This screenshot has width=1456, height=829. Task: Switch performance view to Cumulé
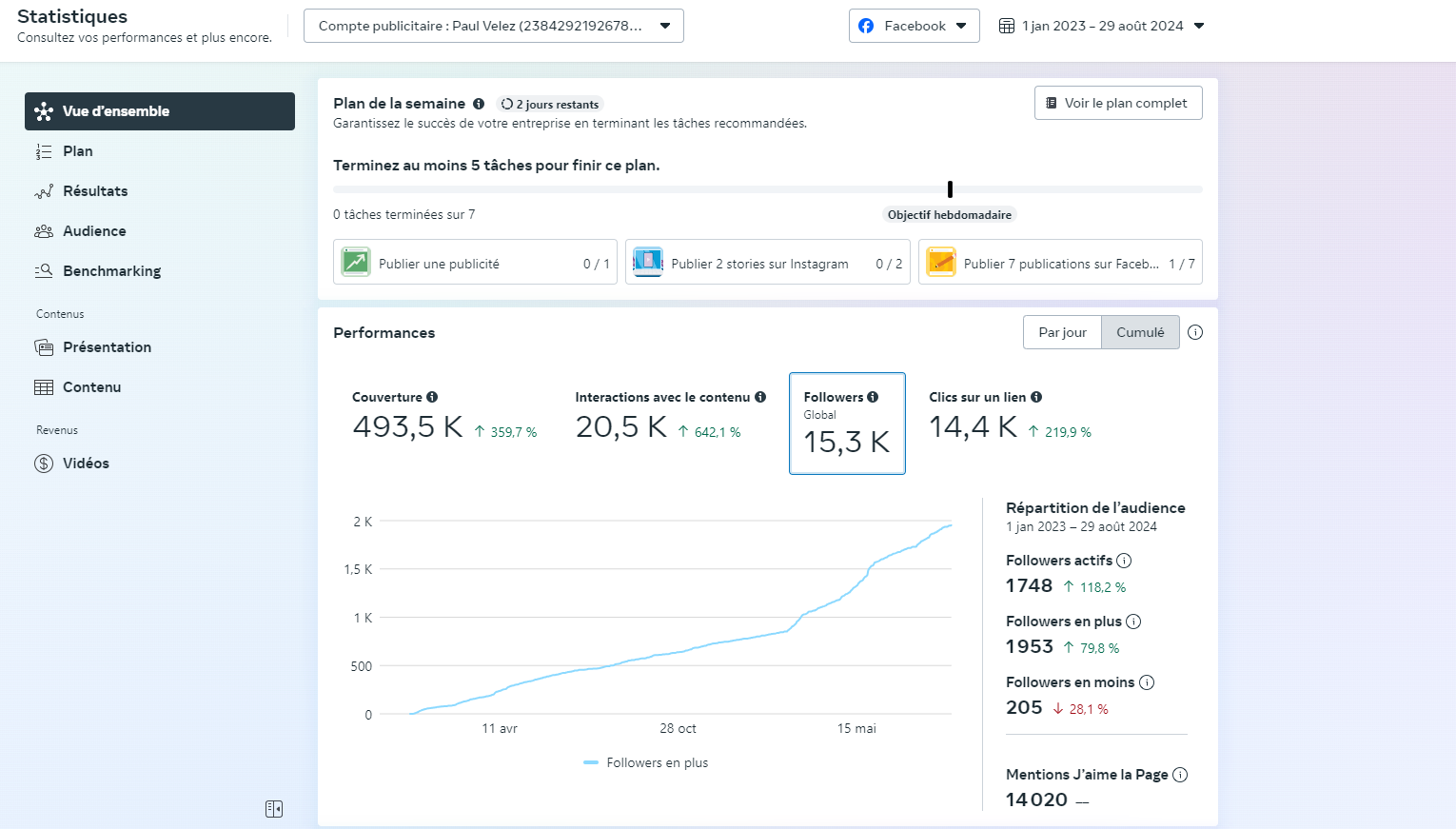(x=1140, y=332)
